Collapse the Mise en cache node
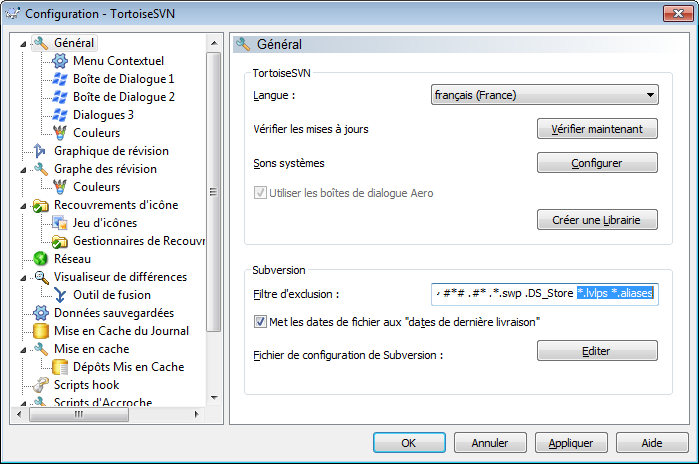The height and width of the screenshot is (464, 699). [x=23, y=350]
